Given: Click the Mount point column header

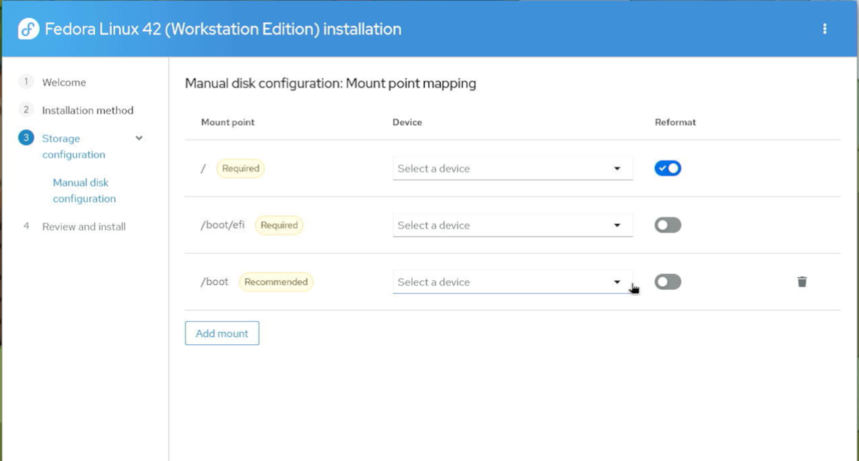Looking at the screenshot, I should (228, 122).
